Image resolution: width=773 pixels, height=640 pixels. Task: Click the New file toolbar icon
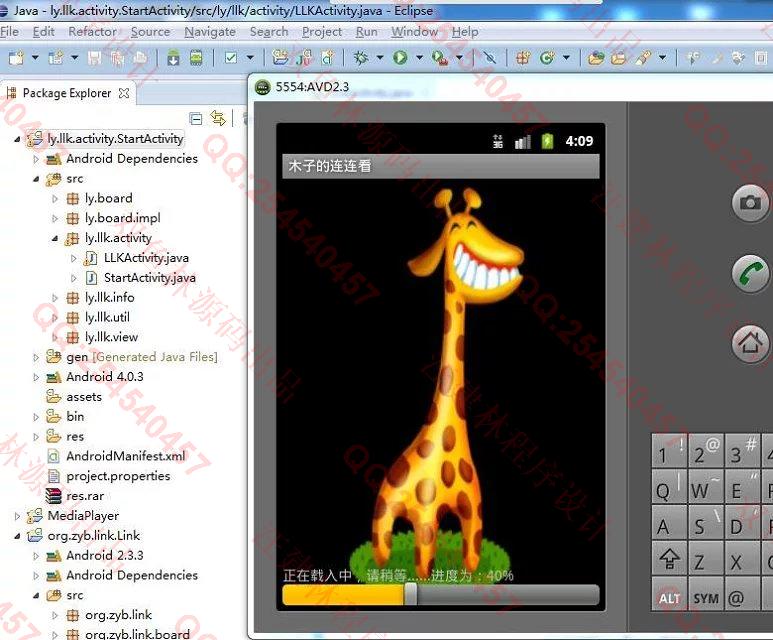[x=16, y=58]
